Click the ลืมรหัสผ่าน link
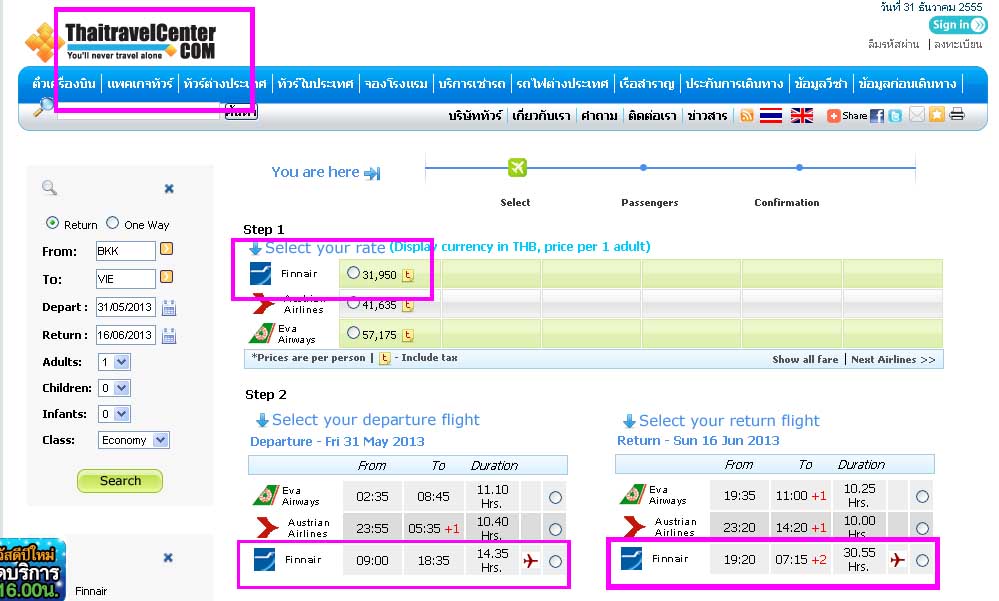This screenshot has width=999, height=601. point(893,44)
